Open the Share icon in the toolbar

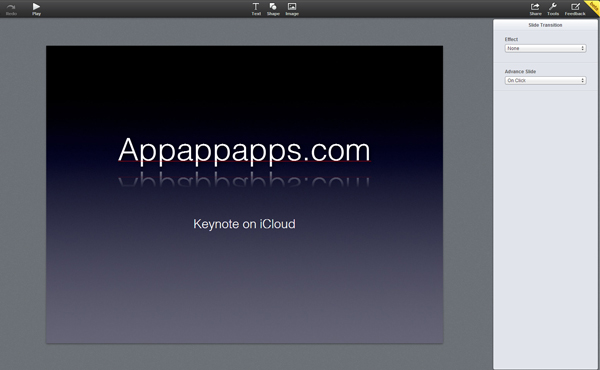point(535,6)
